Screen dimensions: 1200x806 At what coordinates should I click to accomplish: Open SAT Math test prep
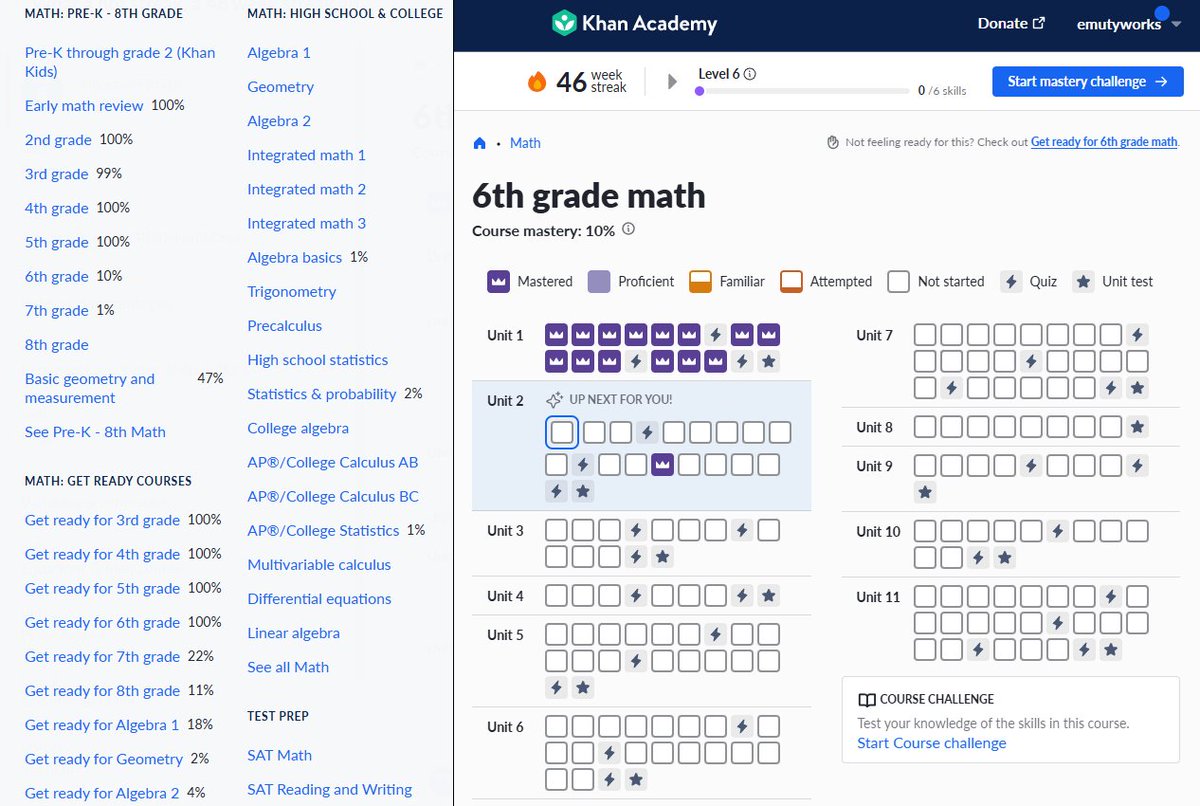[x=280, y=755]
